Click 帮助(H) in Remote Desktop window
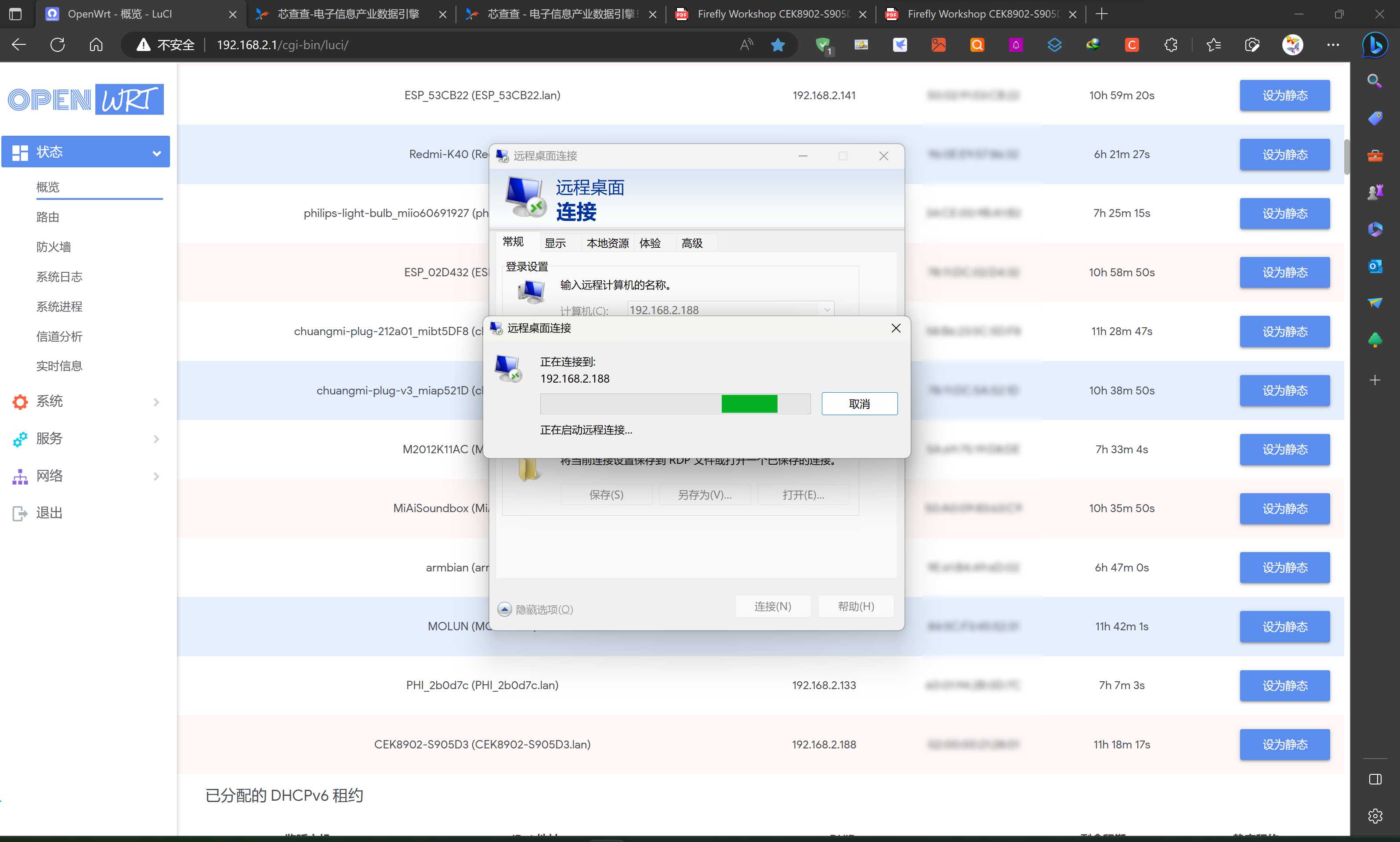 (856, 606)
